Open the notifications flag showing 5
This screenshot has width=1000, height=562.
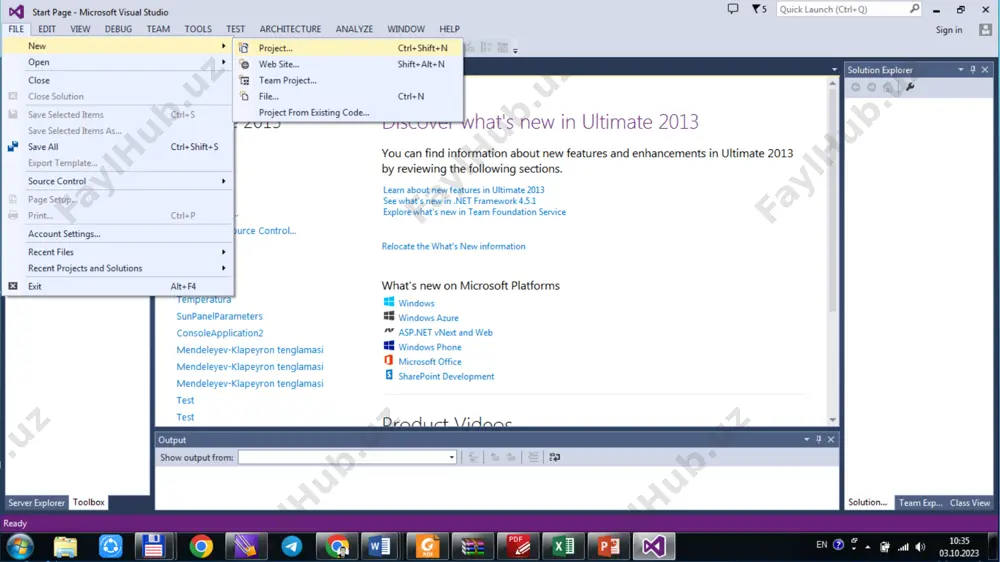pos(759,9)
